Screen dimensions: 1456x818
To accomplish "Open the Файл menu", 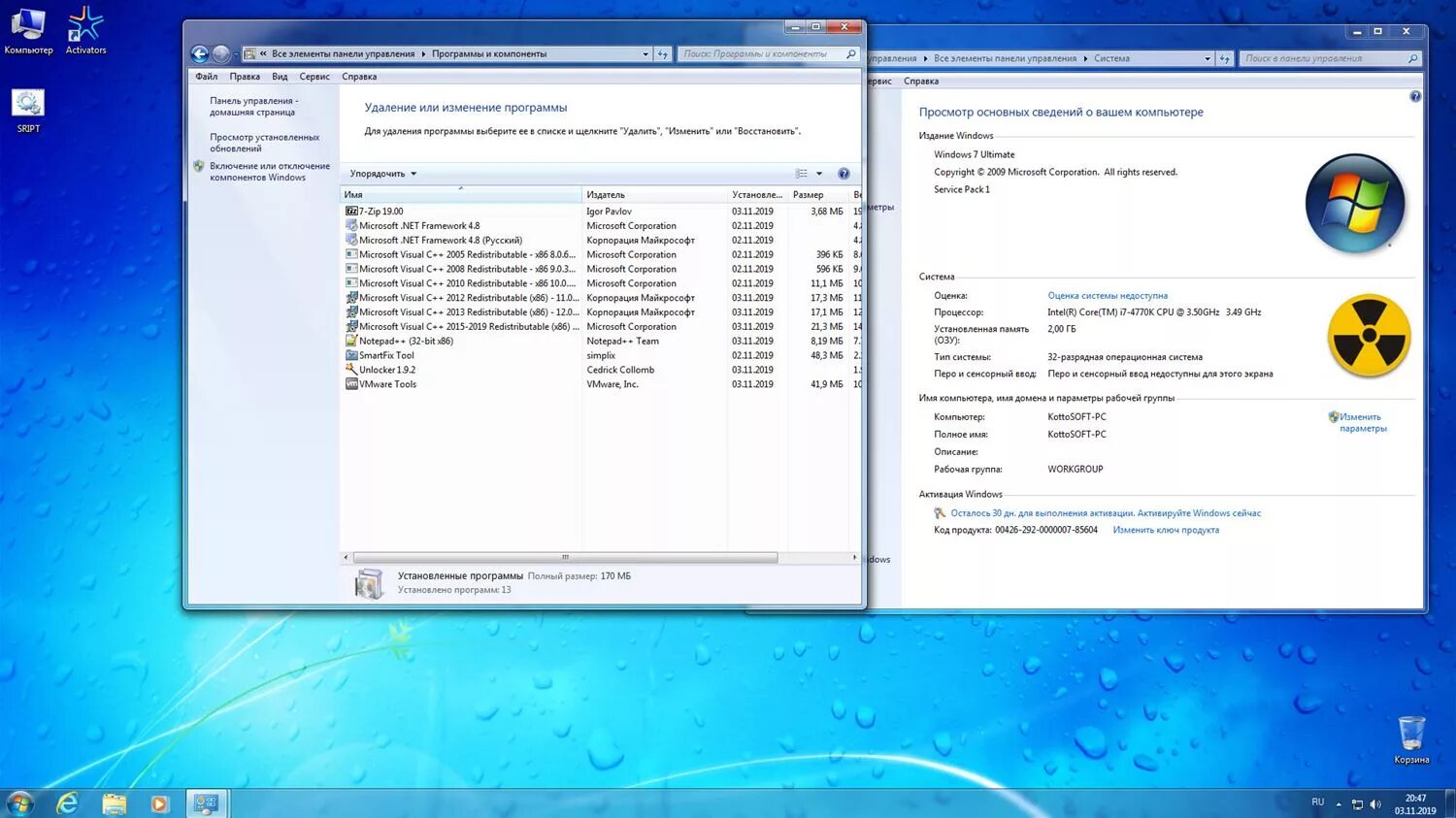I will pyautogui.click(x=206, y=77).
